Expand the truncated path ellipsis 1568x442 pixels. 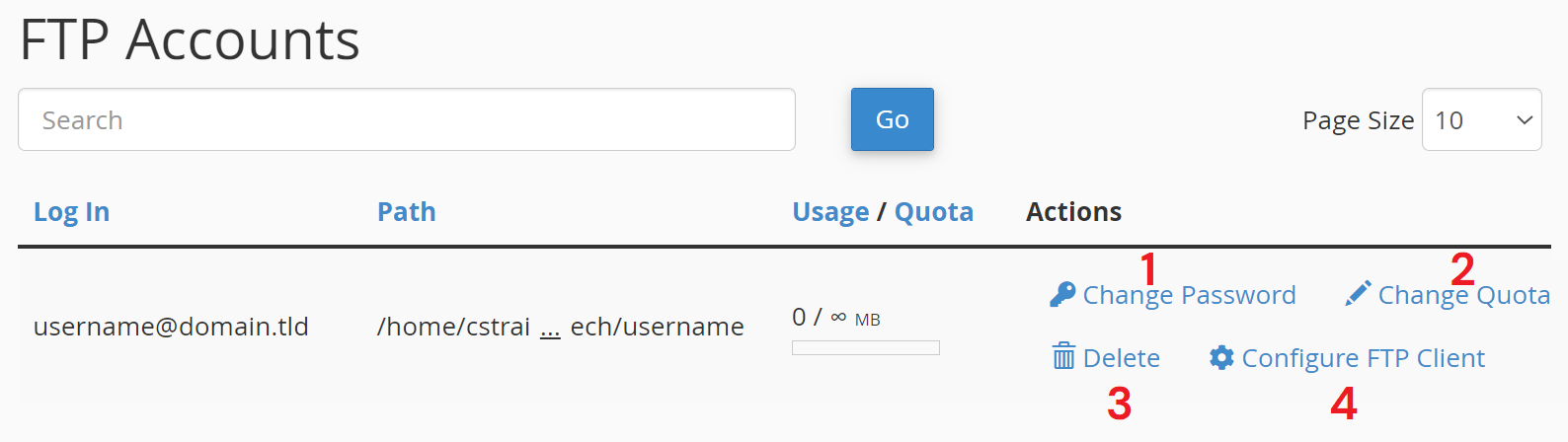[550, 329]
